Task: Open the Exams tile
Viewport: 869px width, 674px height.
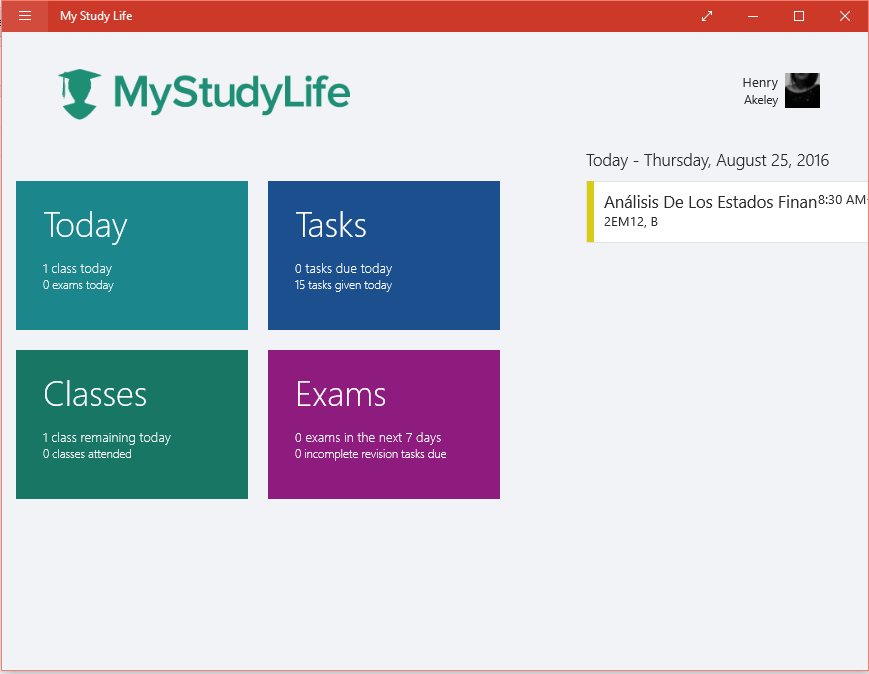Action: 383,424
